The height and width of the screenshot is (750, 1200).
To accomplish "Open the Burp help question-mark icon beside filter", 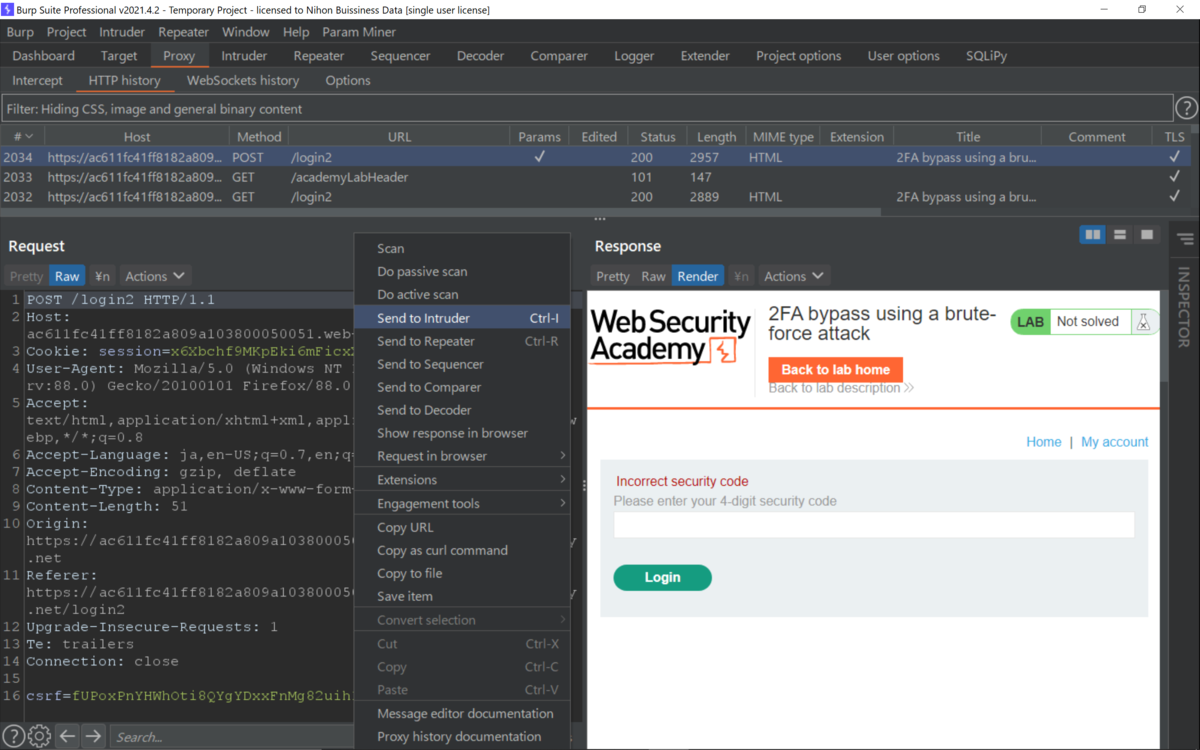I will (1186, 108).
